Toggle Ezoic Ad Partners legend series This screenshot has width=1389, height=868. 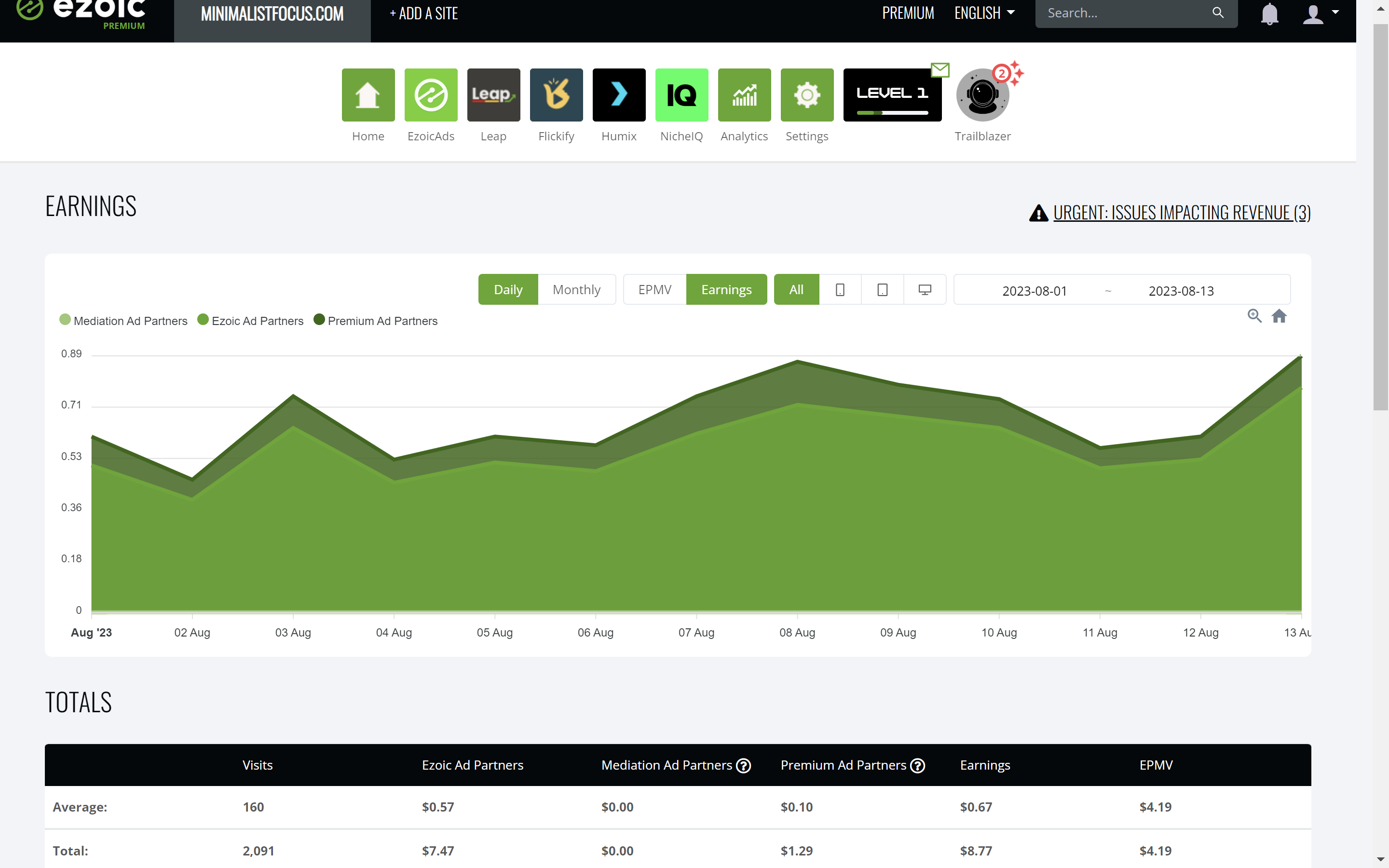click(250, 320)
